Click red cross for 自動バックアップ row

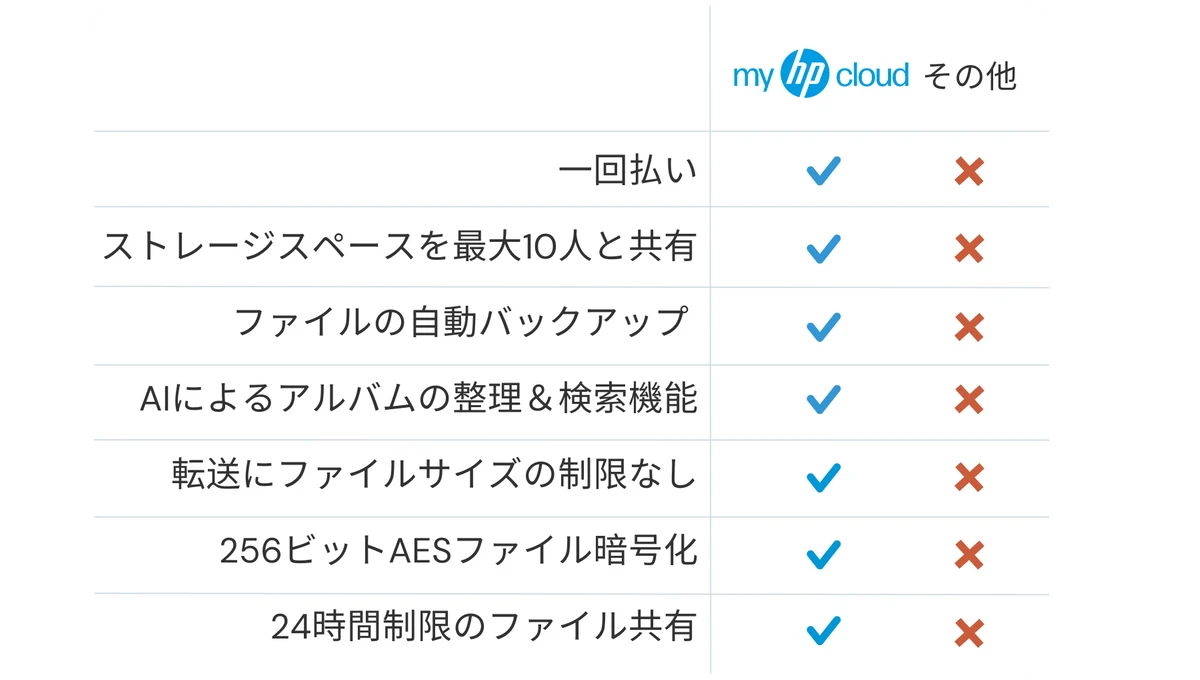(x=969, y=326)
